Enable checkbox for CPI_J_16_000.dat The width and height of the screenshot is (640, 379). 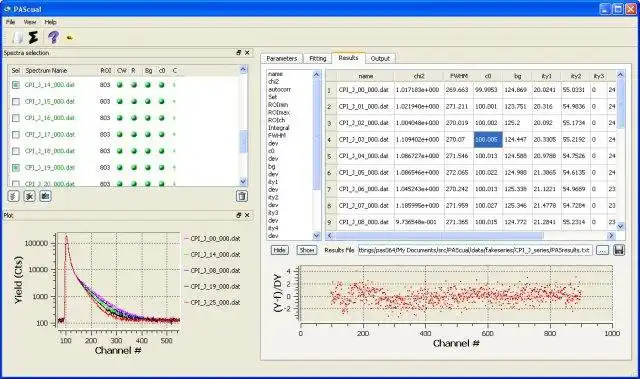[16, 118]
